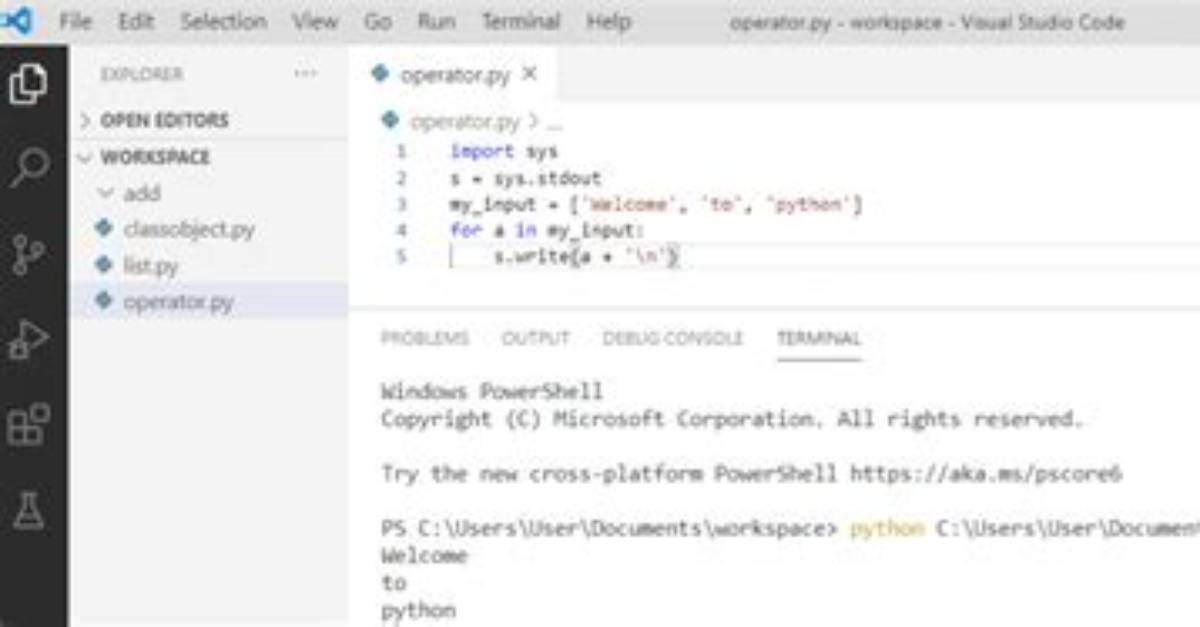The height and width of the screenshot is (627, 1200).
Task: Open the Extensions view
Action: pyautogui.click(x=29, y=425)
